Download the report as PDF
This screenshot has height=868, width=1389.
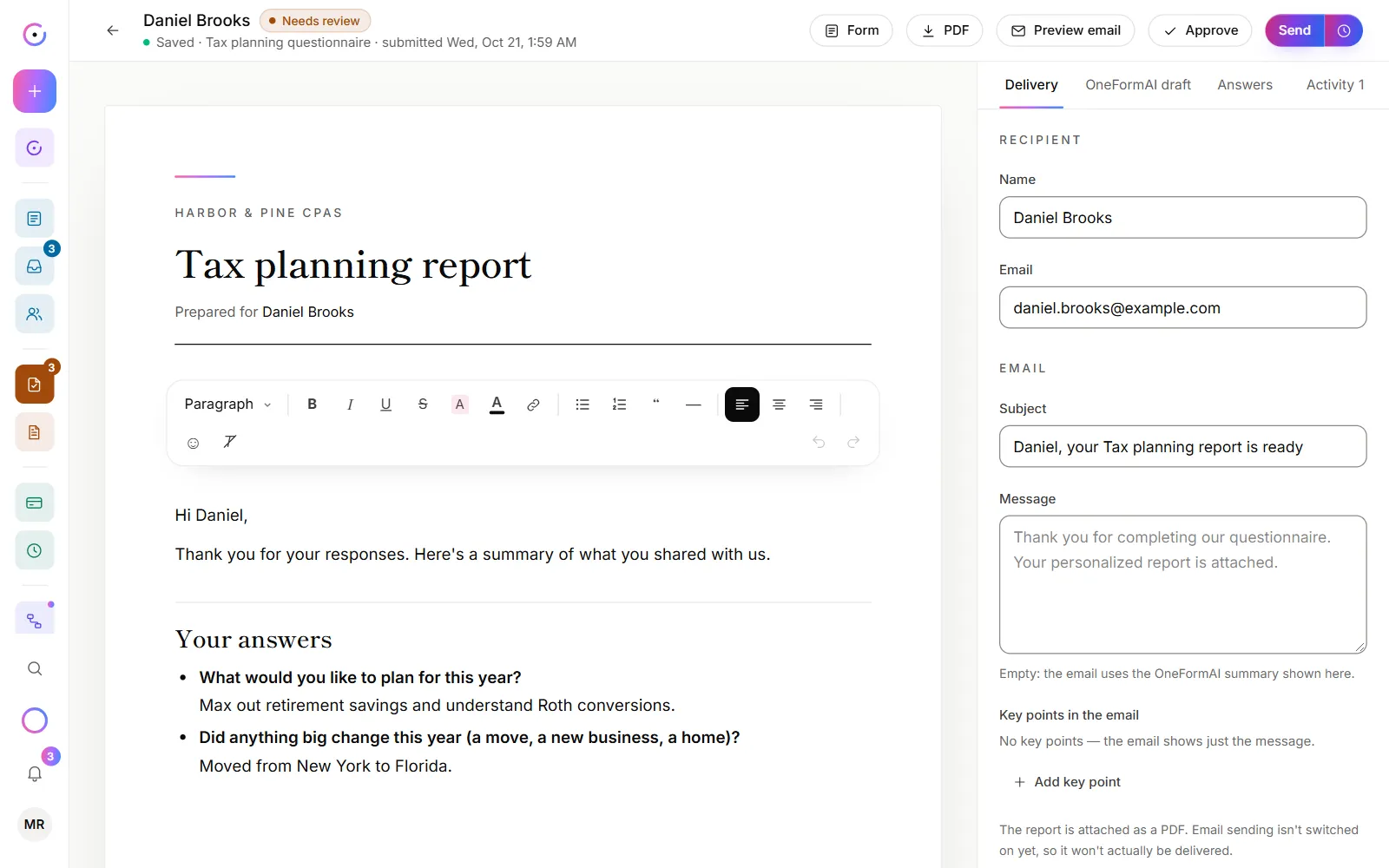click(x=945, y=30)
